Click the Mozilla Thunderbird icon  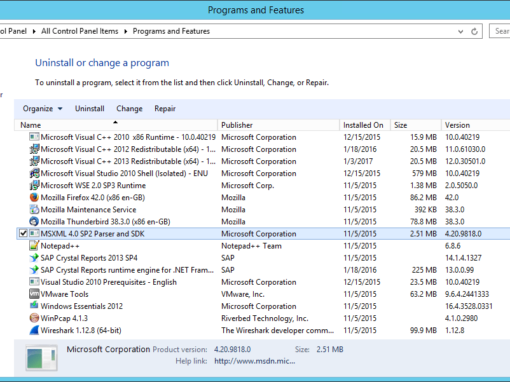34,221
